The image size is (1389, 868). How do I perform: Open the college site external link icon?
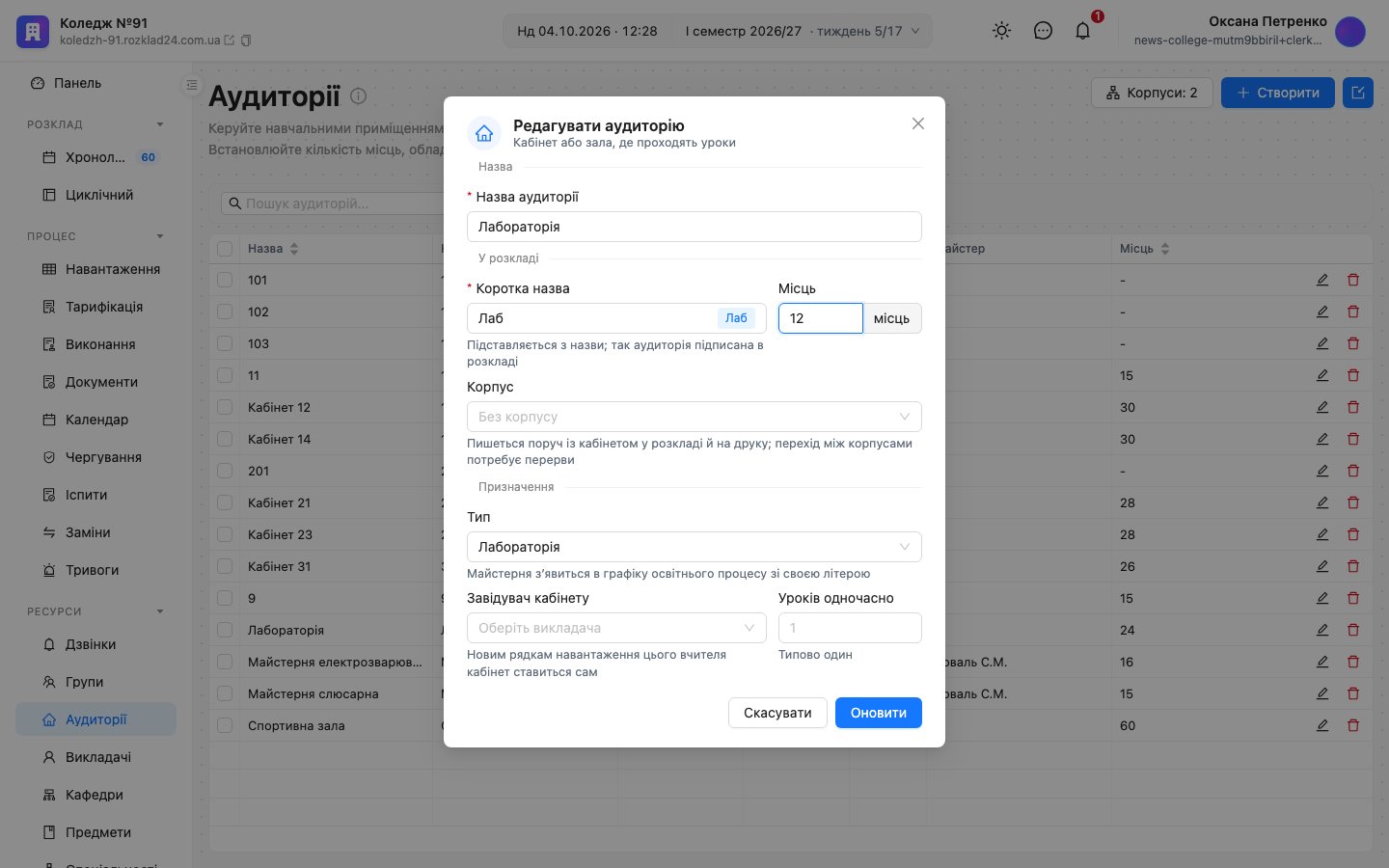230,41
